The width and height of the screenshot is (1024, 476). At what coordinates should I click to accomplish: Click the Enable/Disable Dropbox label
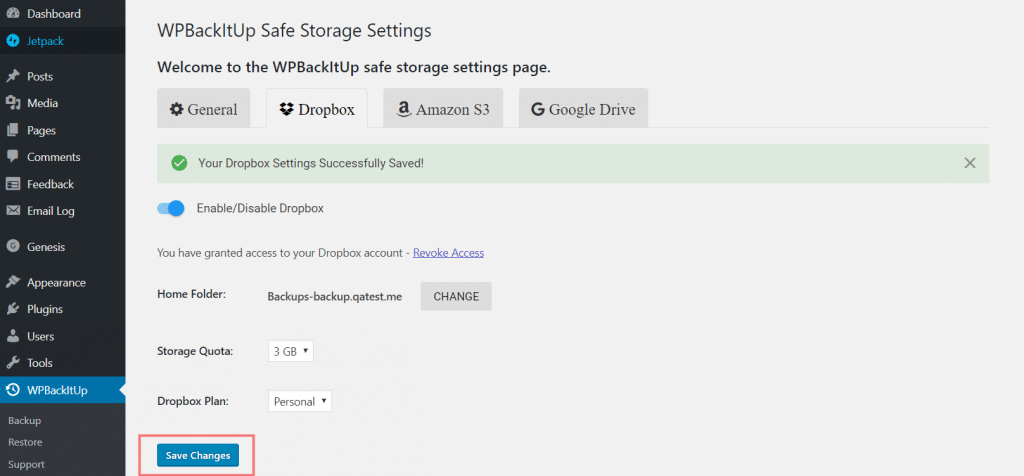(x=260, y=209)
